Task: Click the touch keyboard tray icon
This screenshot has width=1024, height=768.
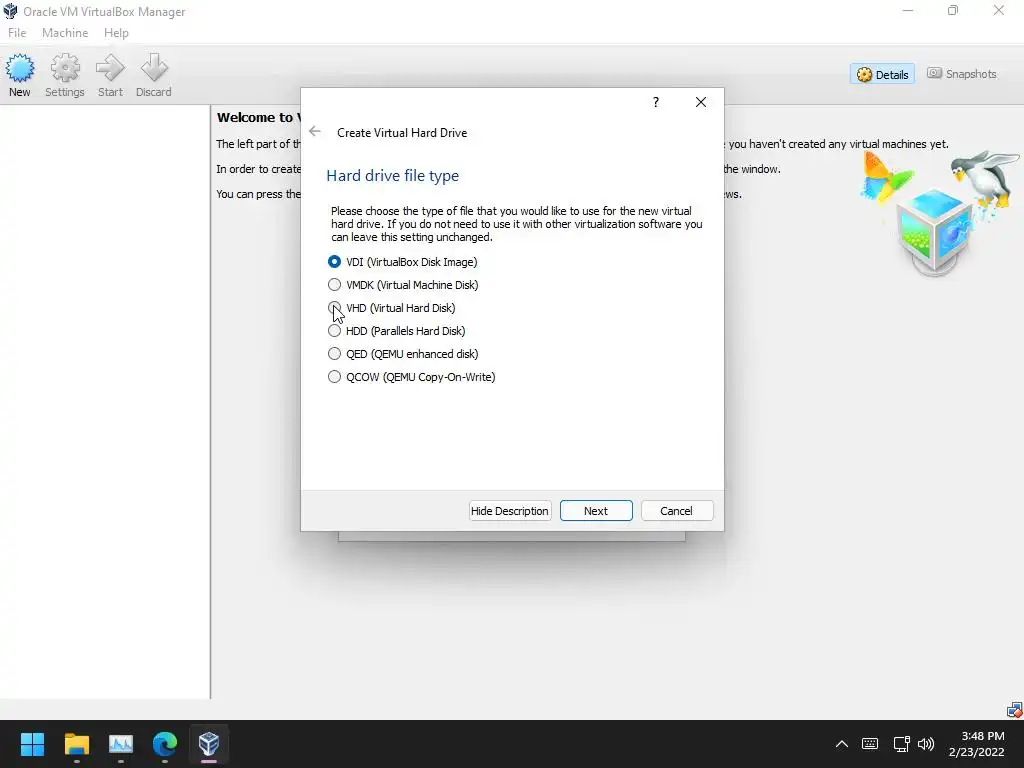Action: tap(870, 744)
